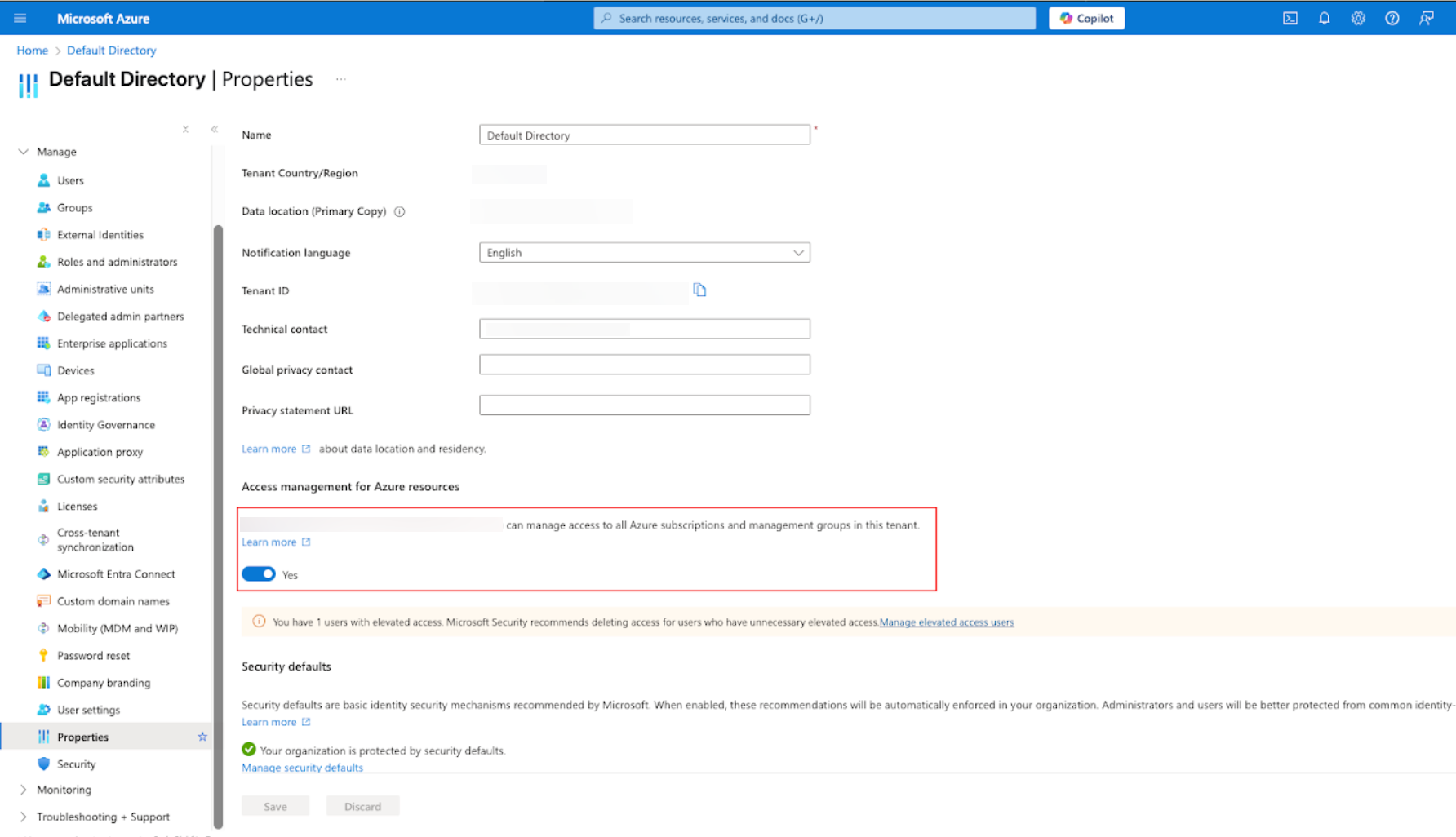Go to Home breadcrumb
The height and width of the screenshot is (837, 1456).
click(32, 51)
